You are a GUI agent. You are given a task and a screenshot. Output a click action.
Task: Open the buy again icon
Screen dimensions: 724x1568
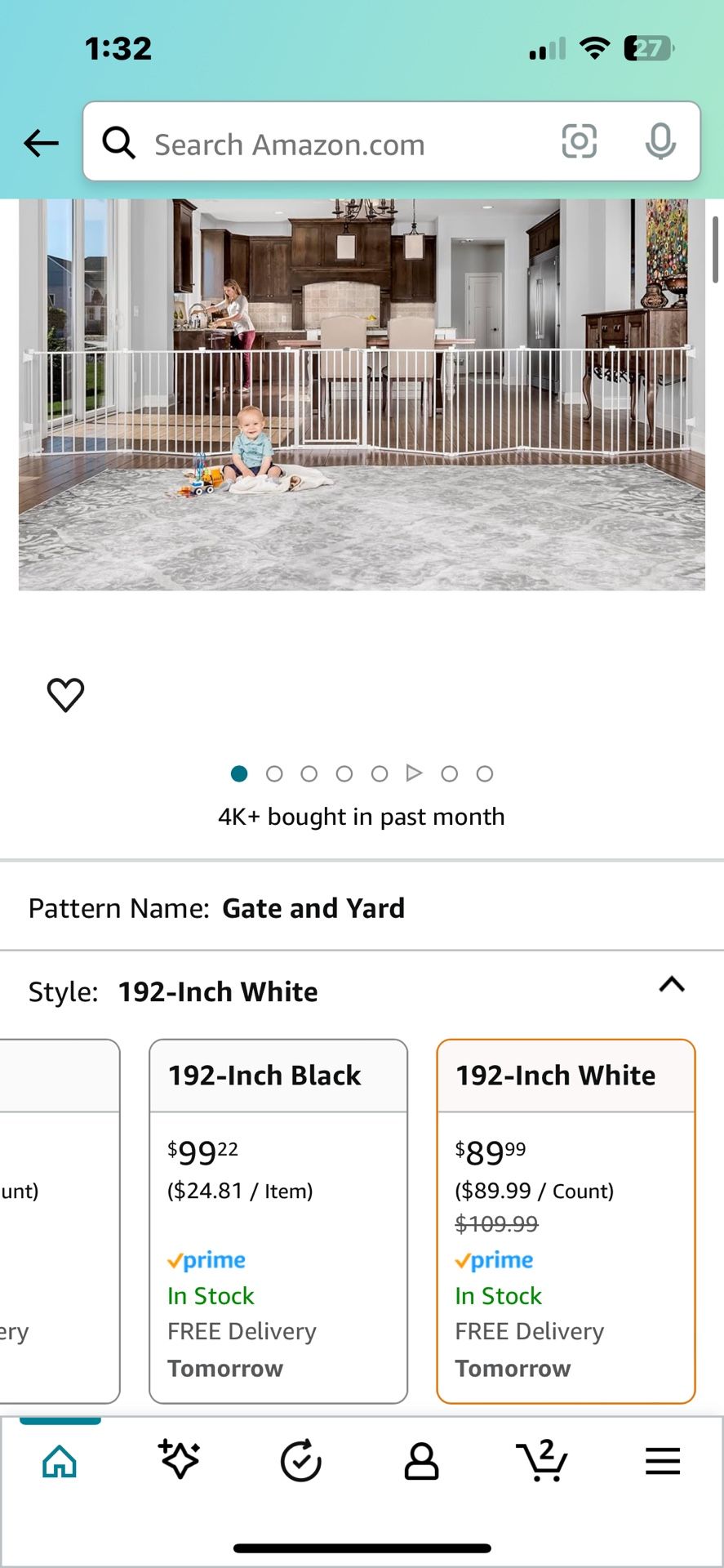tap(300, 1461)
